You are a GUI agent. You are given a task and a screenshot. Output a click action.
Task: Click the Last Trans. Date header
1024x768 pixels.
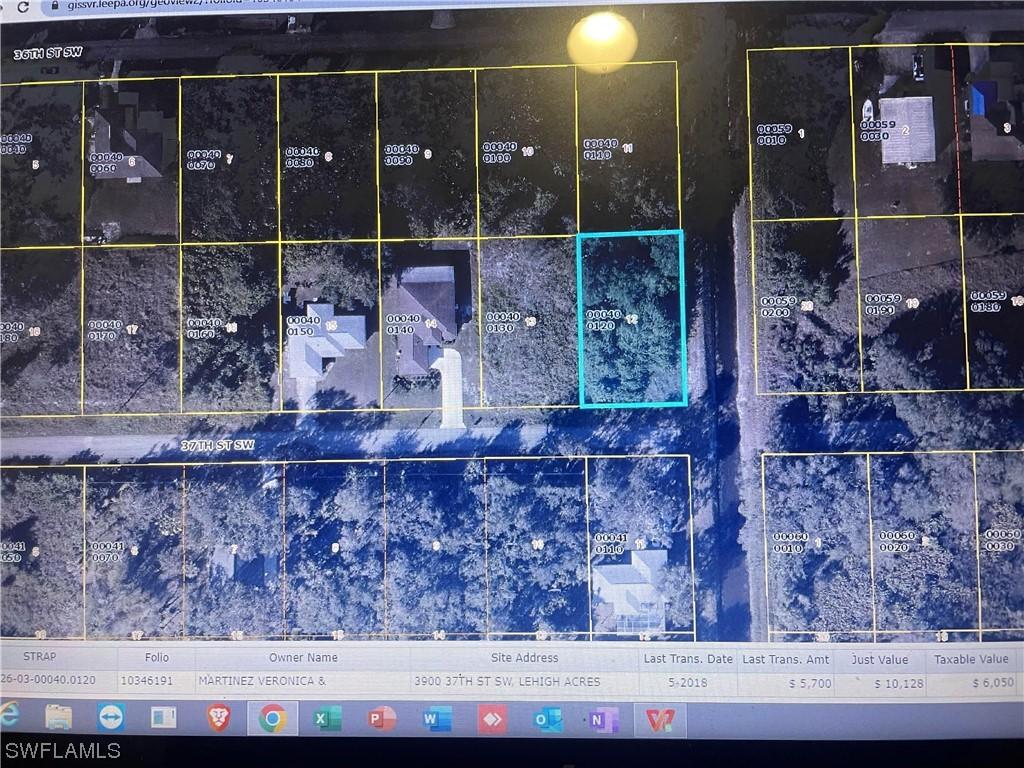tap(688, 659)
